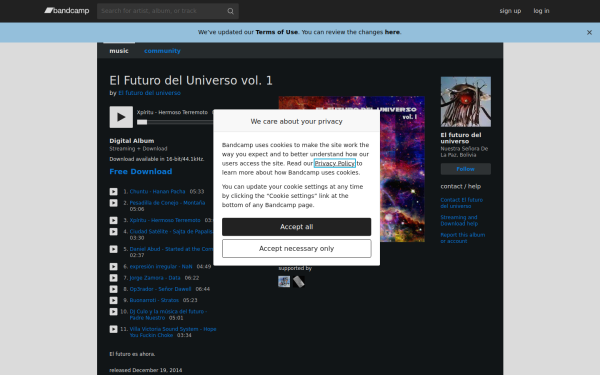Play track 3 Xpiritu - Hermoso Terremoto
The width and height of the screenshot is (600, 375).
pos(114,220)
